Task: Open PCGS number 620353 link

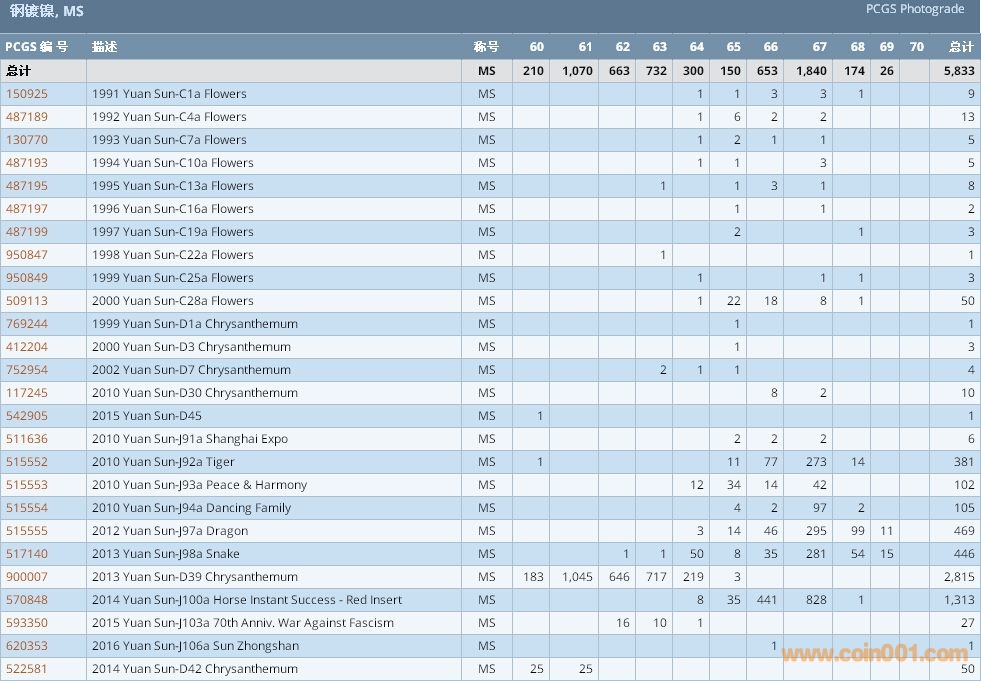Action: click(x=27, y=646)
